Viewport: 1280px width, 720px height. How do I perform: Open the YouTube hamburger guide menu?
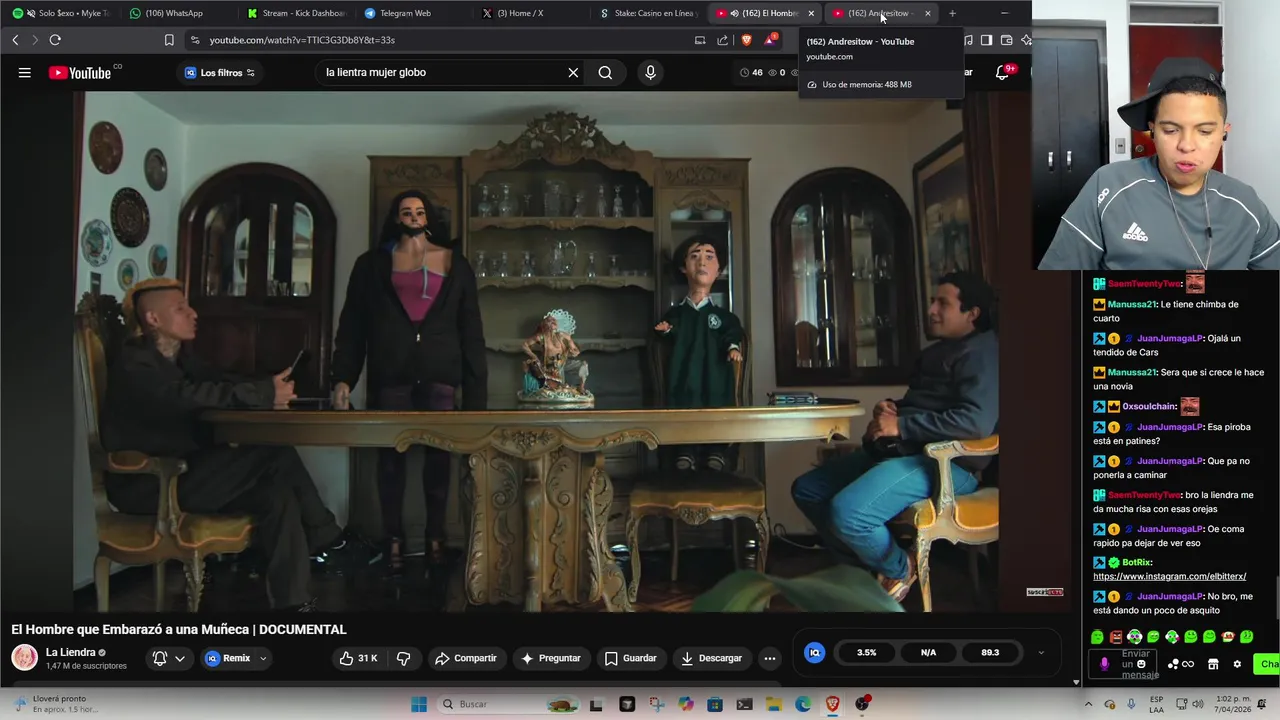(24, 72)
